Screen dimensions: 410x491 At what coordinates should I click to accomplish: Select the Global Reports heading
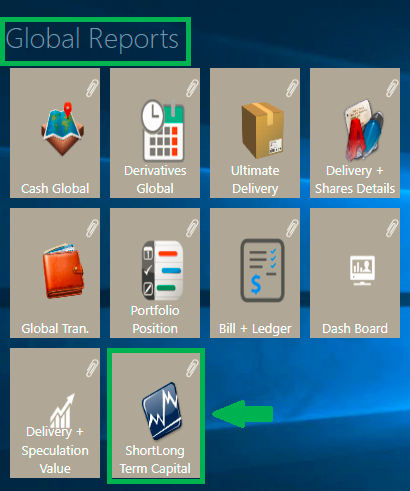92,40
